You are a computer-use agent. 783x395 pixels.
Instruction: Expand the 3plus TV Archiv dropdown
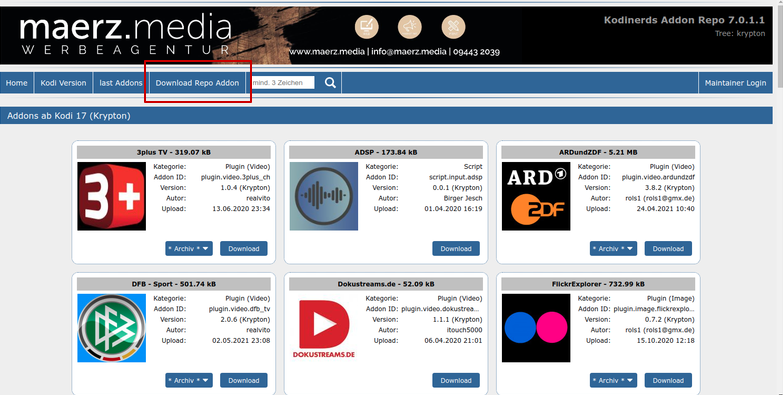pyautogui.click(x=189, y=249)
